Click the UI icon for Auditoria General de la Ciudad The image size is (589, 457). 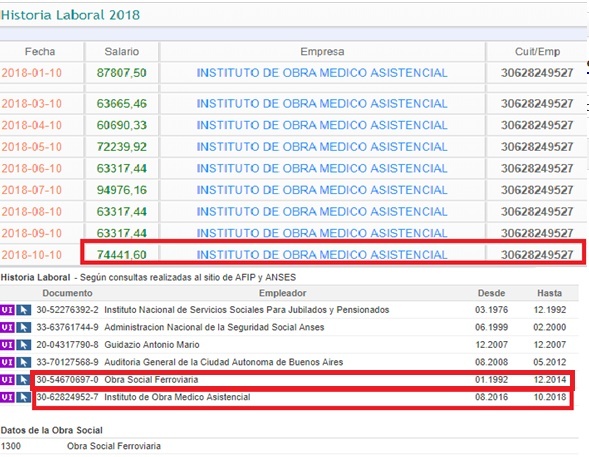click(7, 362)
